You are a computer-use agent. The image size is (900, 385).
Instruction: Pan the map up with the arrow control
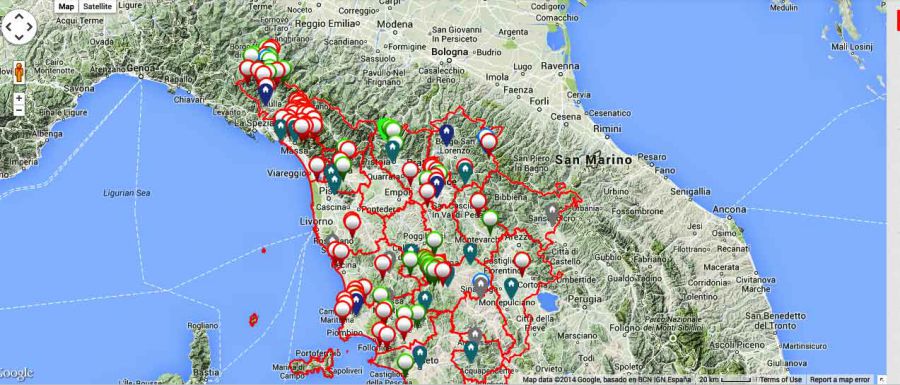[19, 17]
